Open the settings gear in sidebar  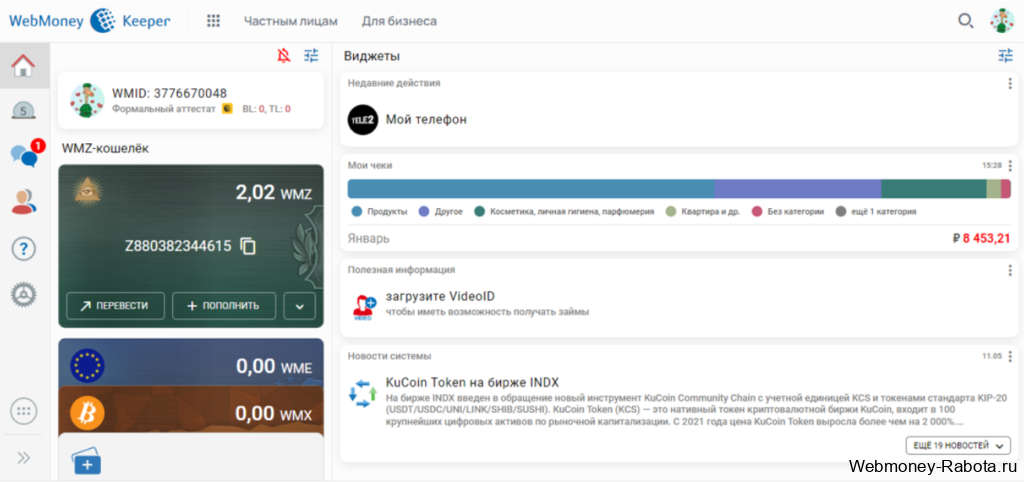click(24, 295)
